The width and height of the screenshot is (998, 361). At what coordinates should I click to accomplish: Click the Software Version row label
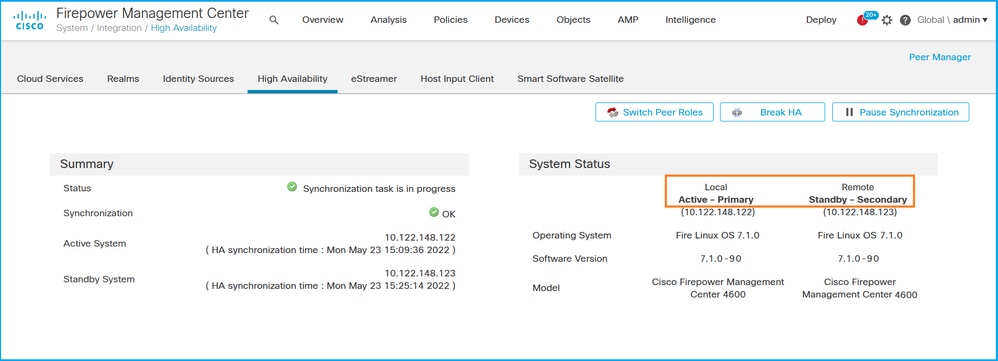(x=570, y=258)
